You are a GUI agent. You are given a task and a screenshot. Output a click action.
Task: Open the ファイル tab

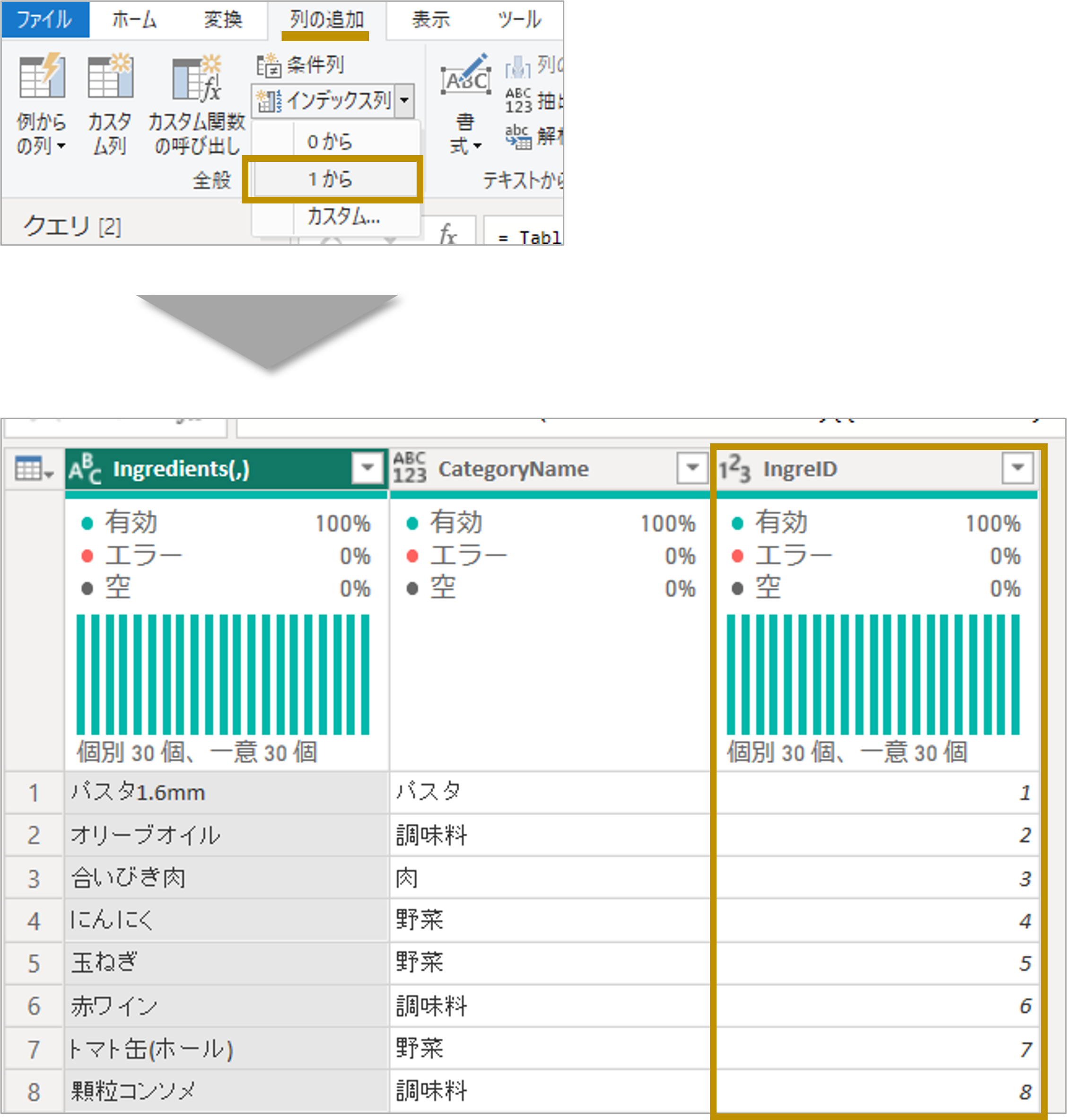pos(44,20)
